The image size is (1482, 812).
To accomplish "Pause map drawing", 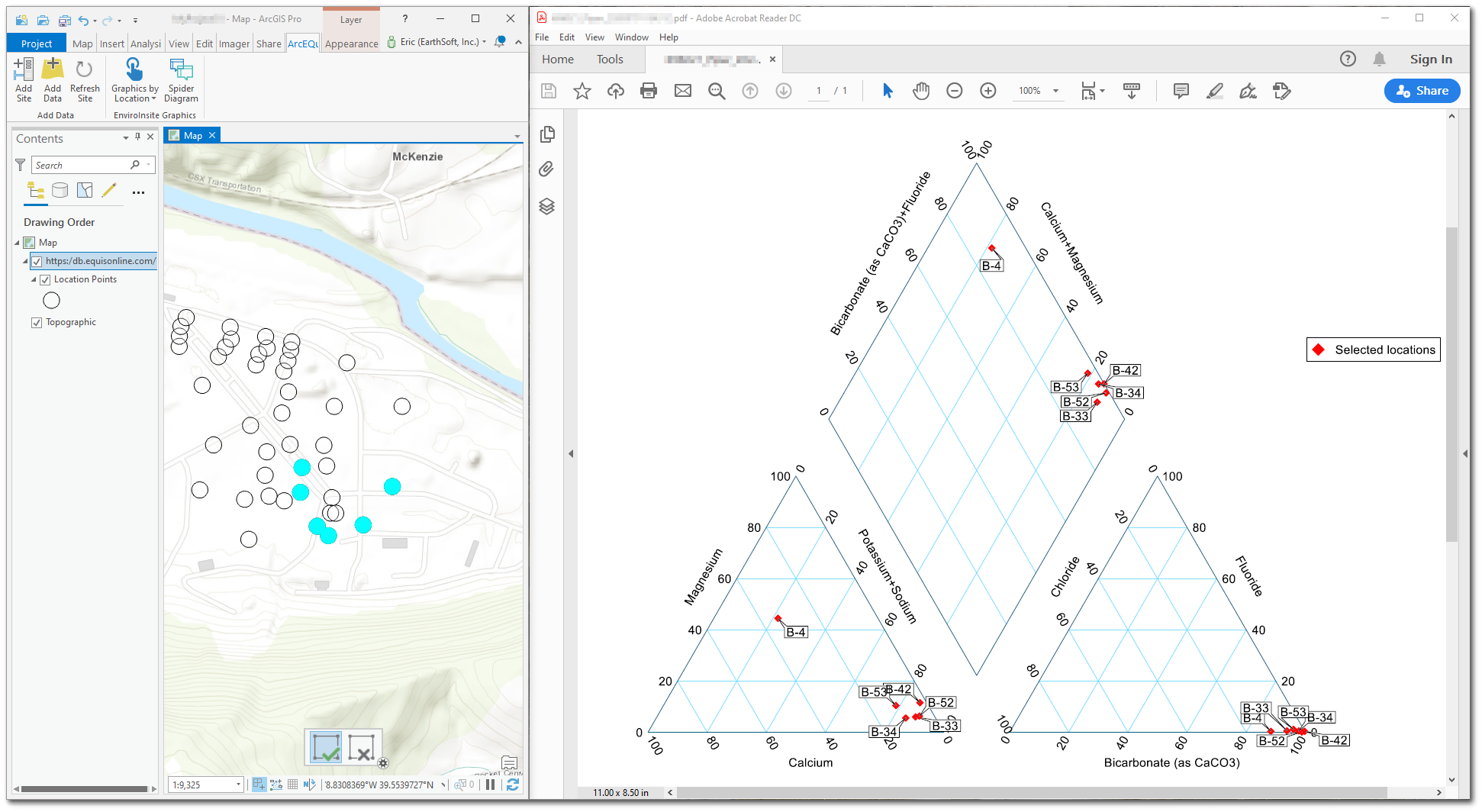I will tap(491, 785).
